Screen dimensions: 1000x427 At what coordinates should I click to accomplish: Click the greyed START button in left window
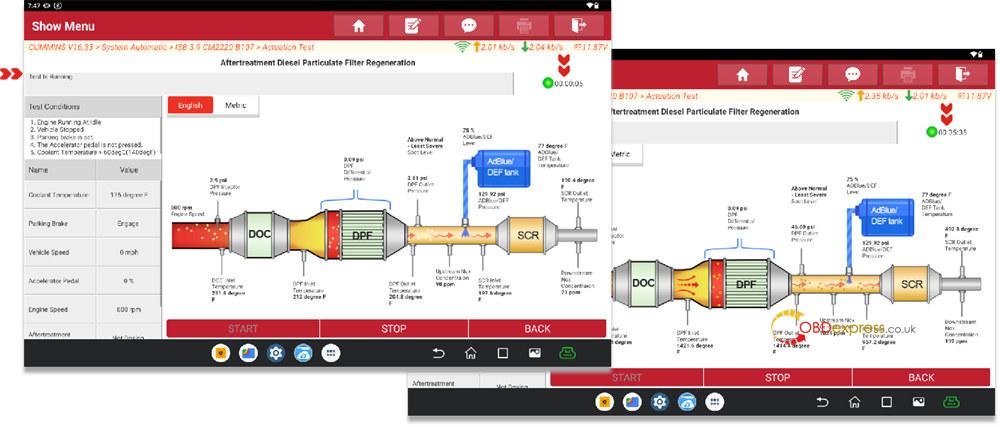pos(243,328)
